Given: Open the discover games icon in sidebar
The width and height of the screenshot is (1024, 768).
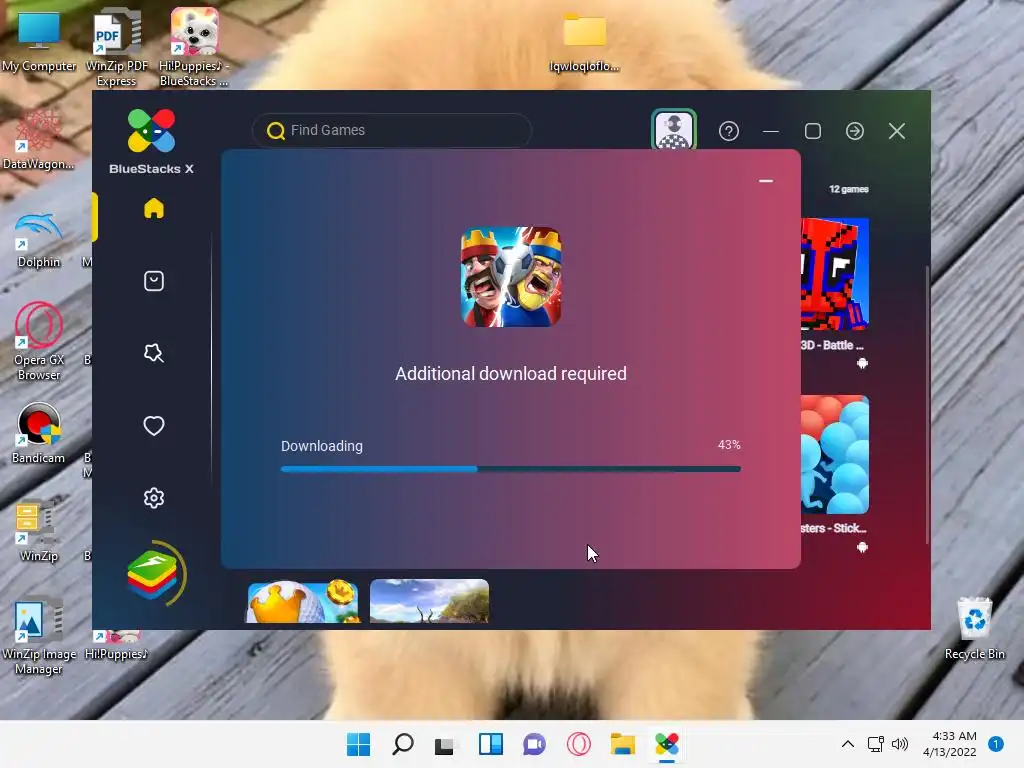Looking at the screenshot, I should pos(153,353).
